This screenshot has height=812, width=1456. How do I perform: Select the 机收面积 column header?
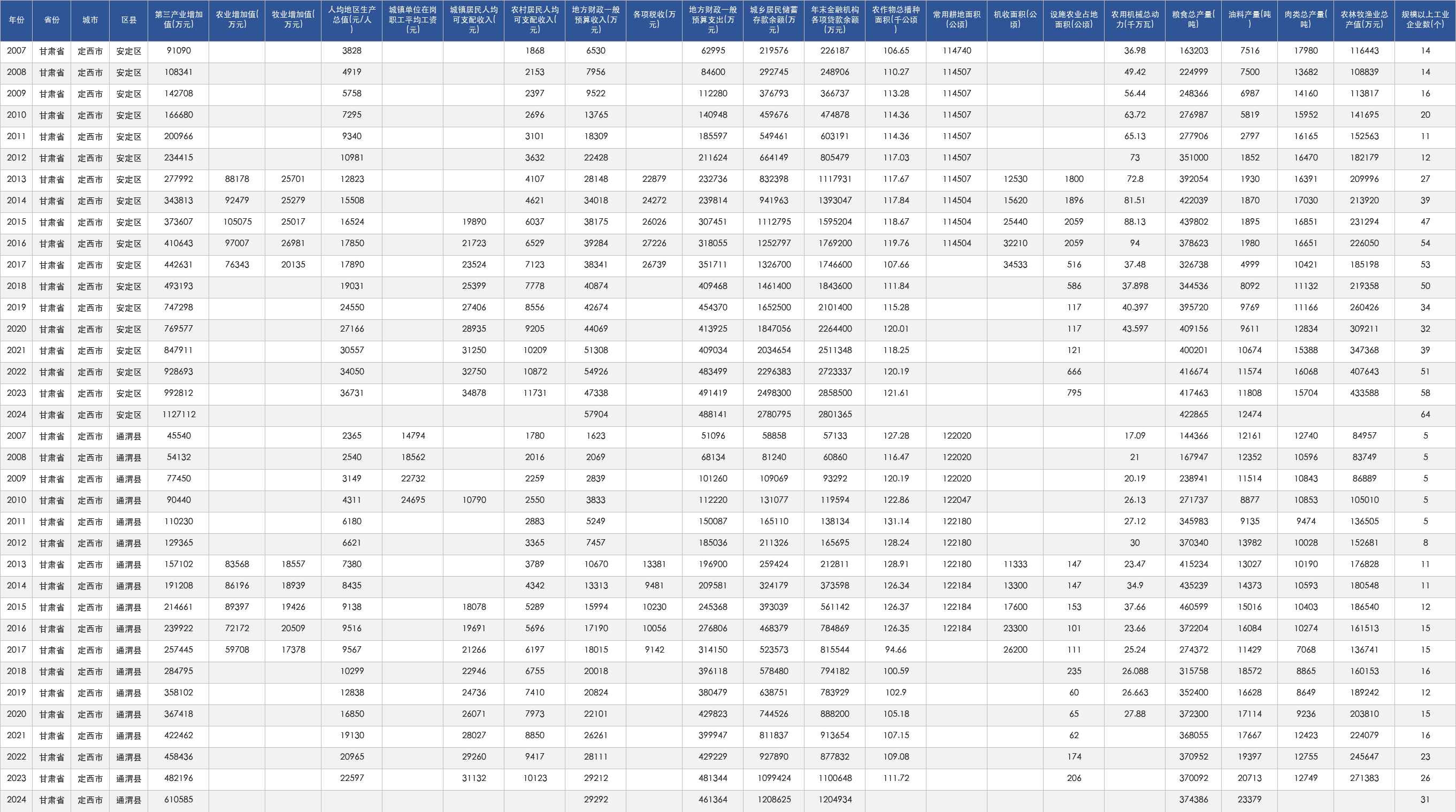coord(1015,20)
